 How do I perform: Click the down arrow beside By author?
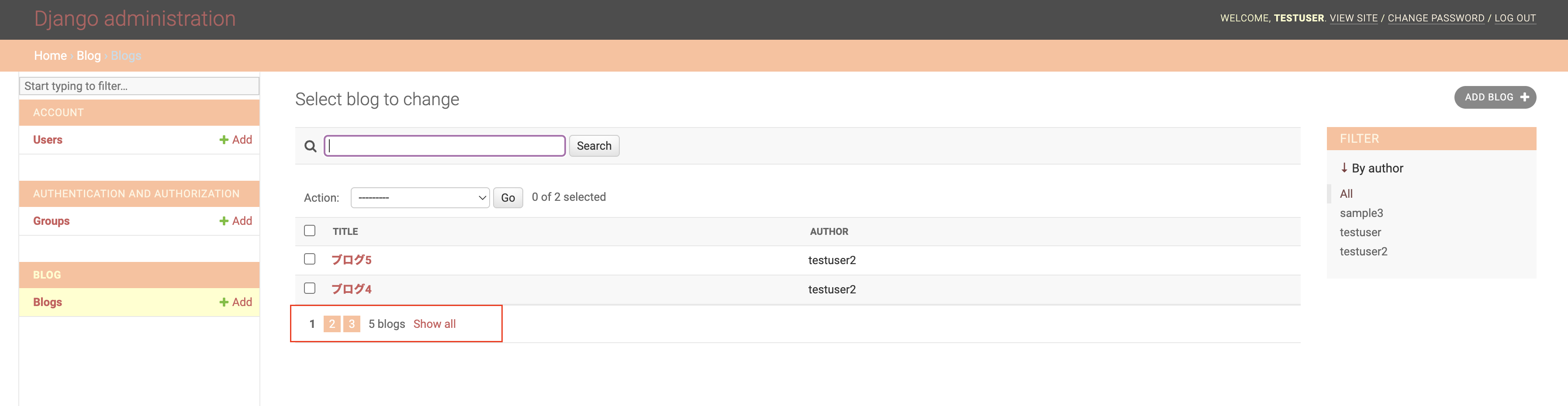[1344, 168]
